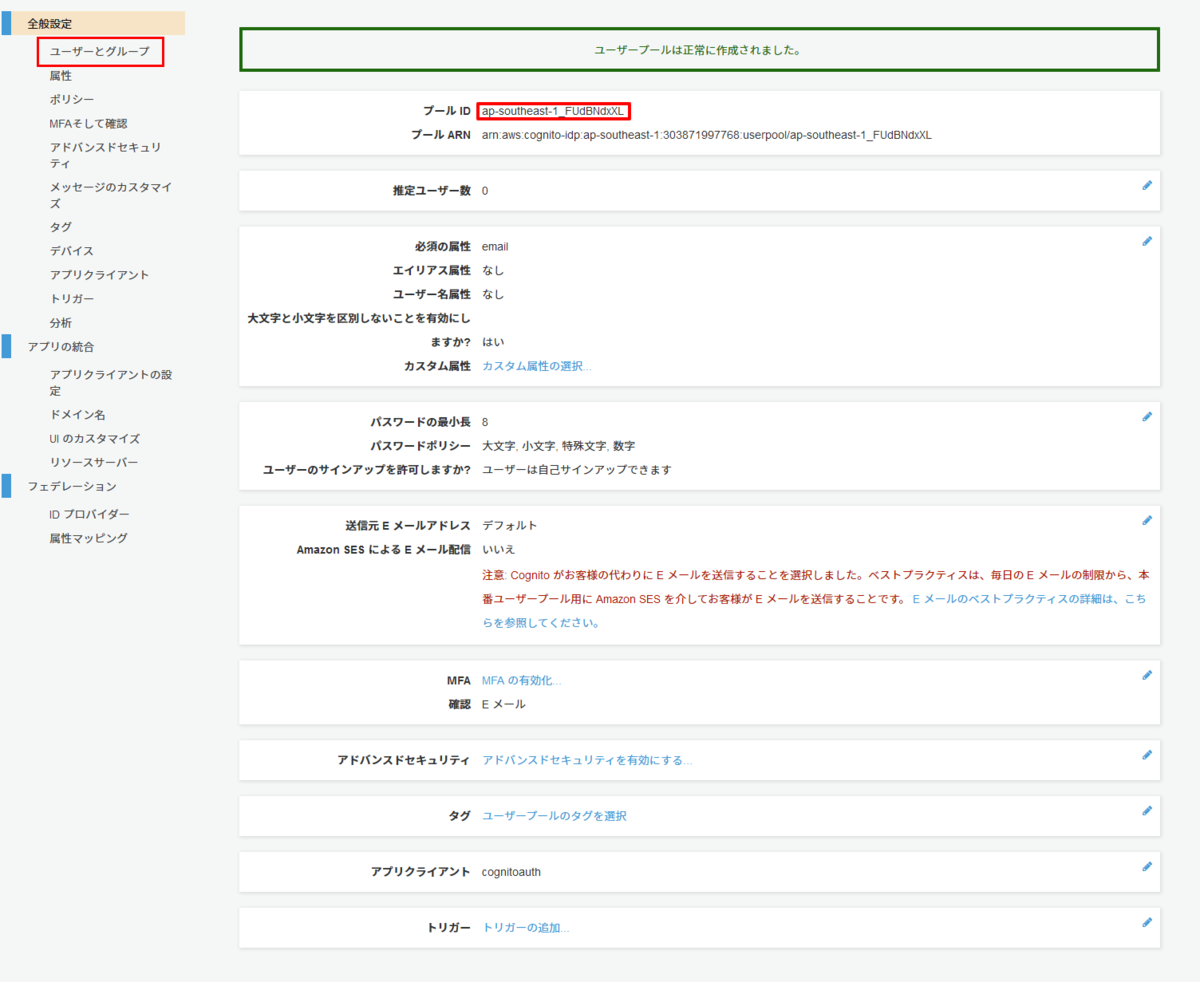This screenshot has height=982, width=1200.
Task: Click pencil icon for アプリクライアント row
Action: pos(1147,867)
